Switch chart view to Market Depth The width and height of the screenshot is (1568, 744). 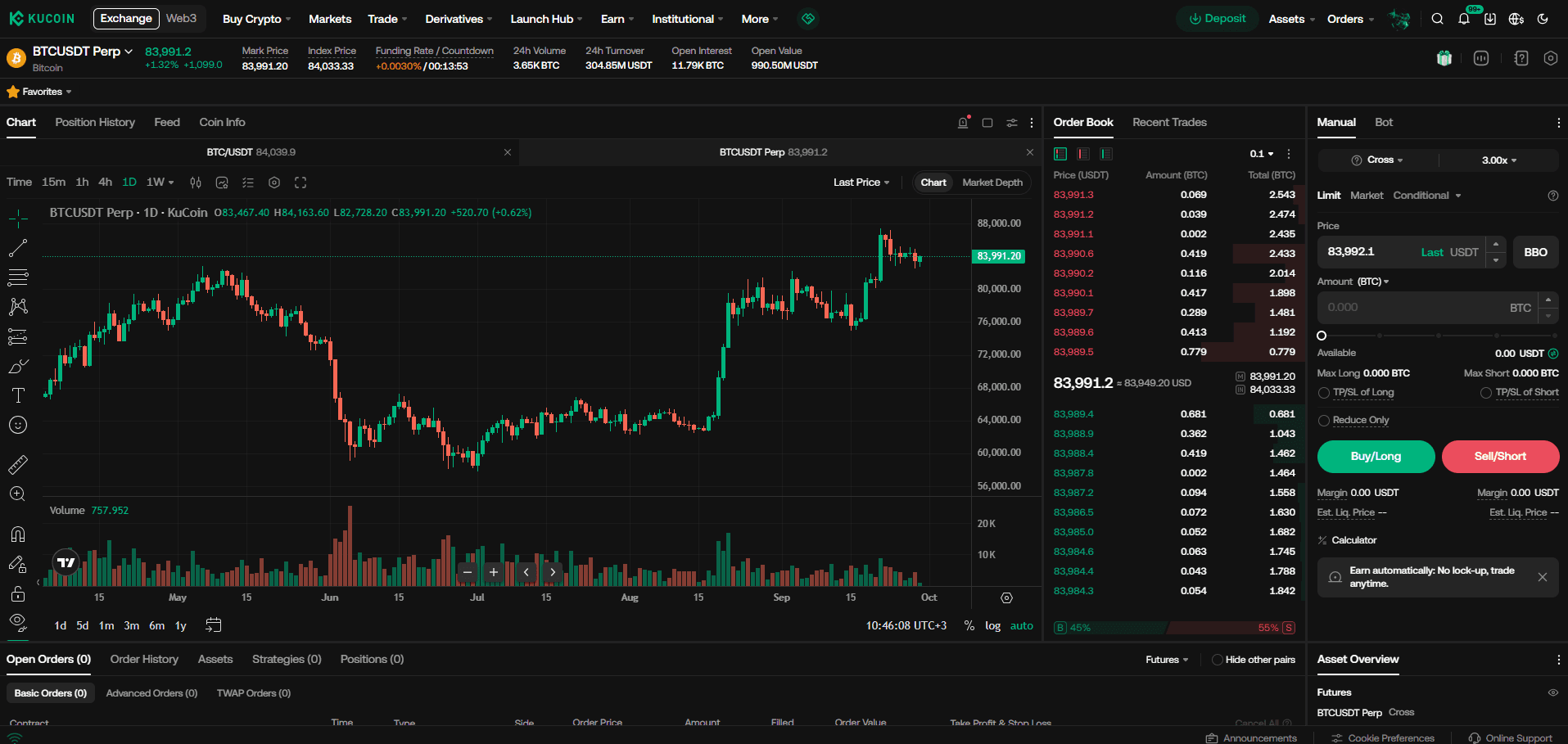[992, 183]
